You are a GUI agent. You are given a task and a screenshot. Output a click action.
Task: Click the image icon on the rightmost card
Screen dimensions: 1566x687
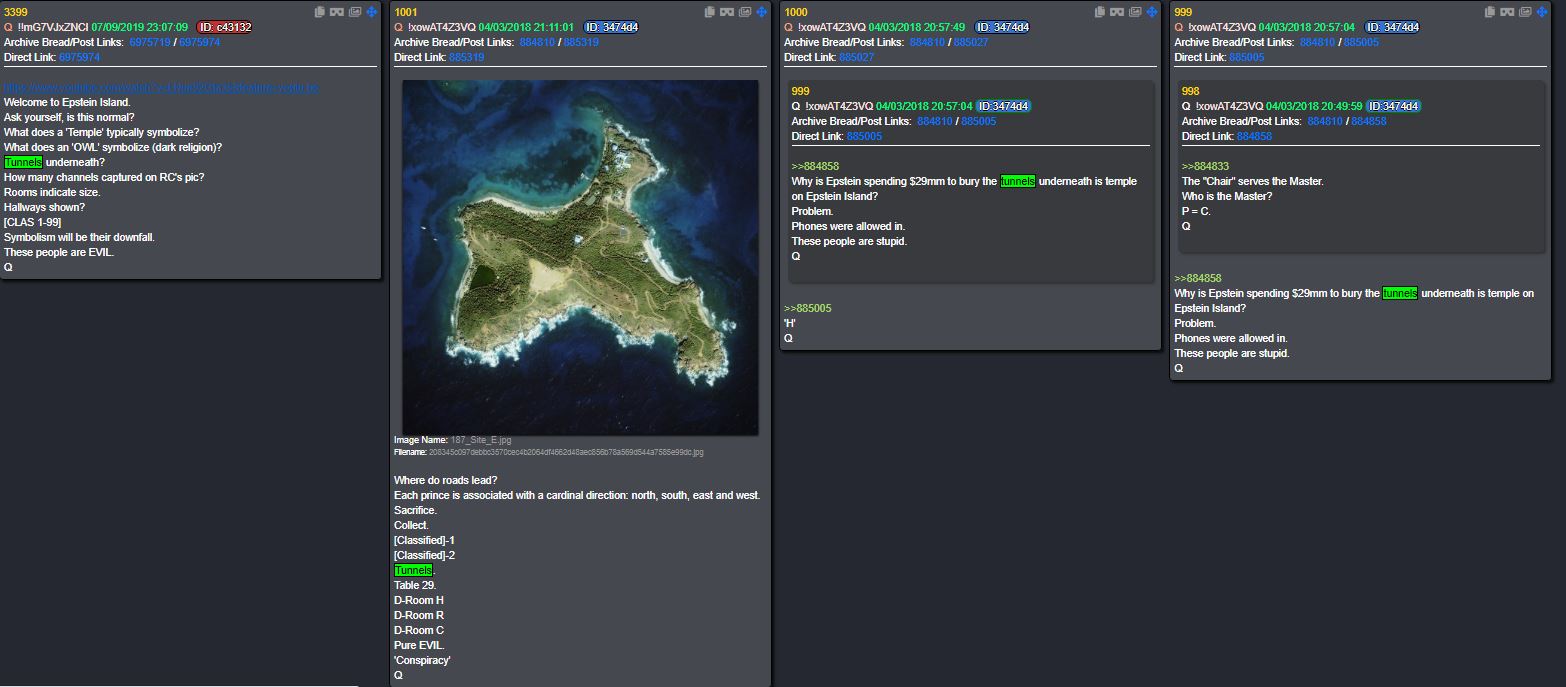[x=1524, y=12]
